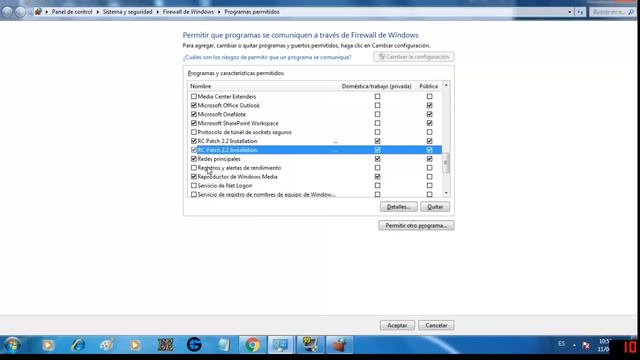Go to Sistema y seguridad breadcrumb

[127, 12]
